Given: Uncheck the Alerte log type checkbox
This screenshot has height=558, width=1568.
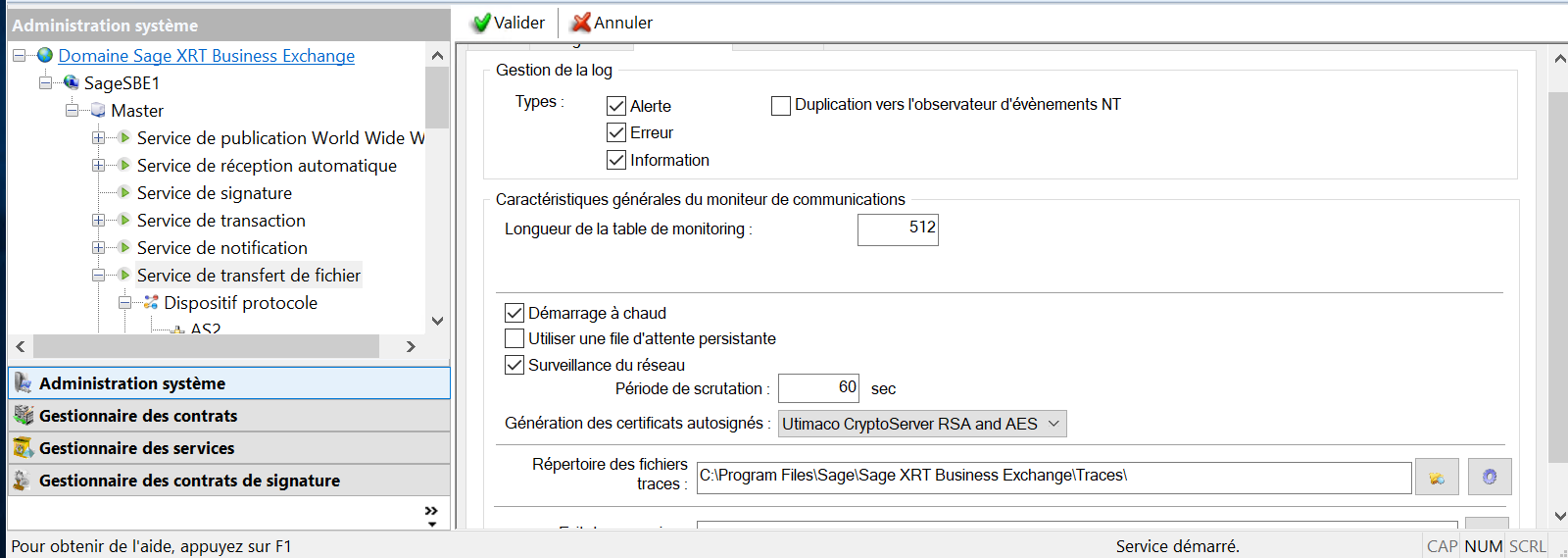Looking at the screenshot, I should point(616,106).
